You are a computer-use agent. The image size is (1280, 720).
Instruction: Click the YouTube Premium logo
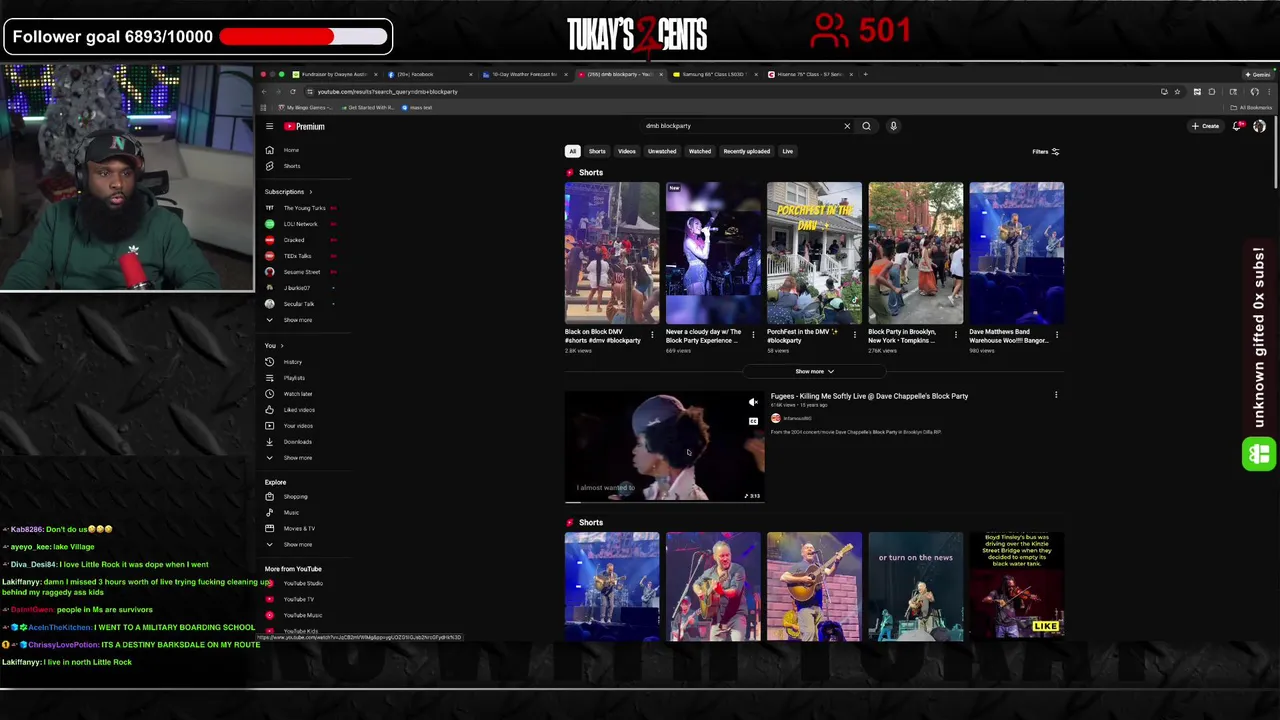pyautogui.click(x=304, y=126)
